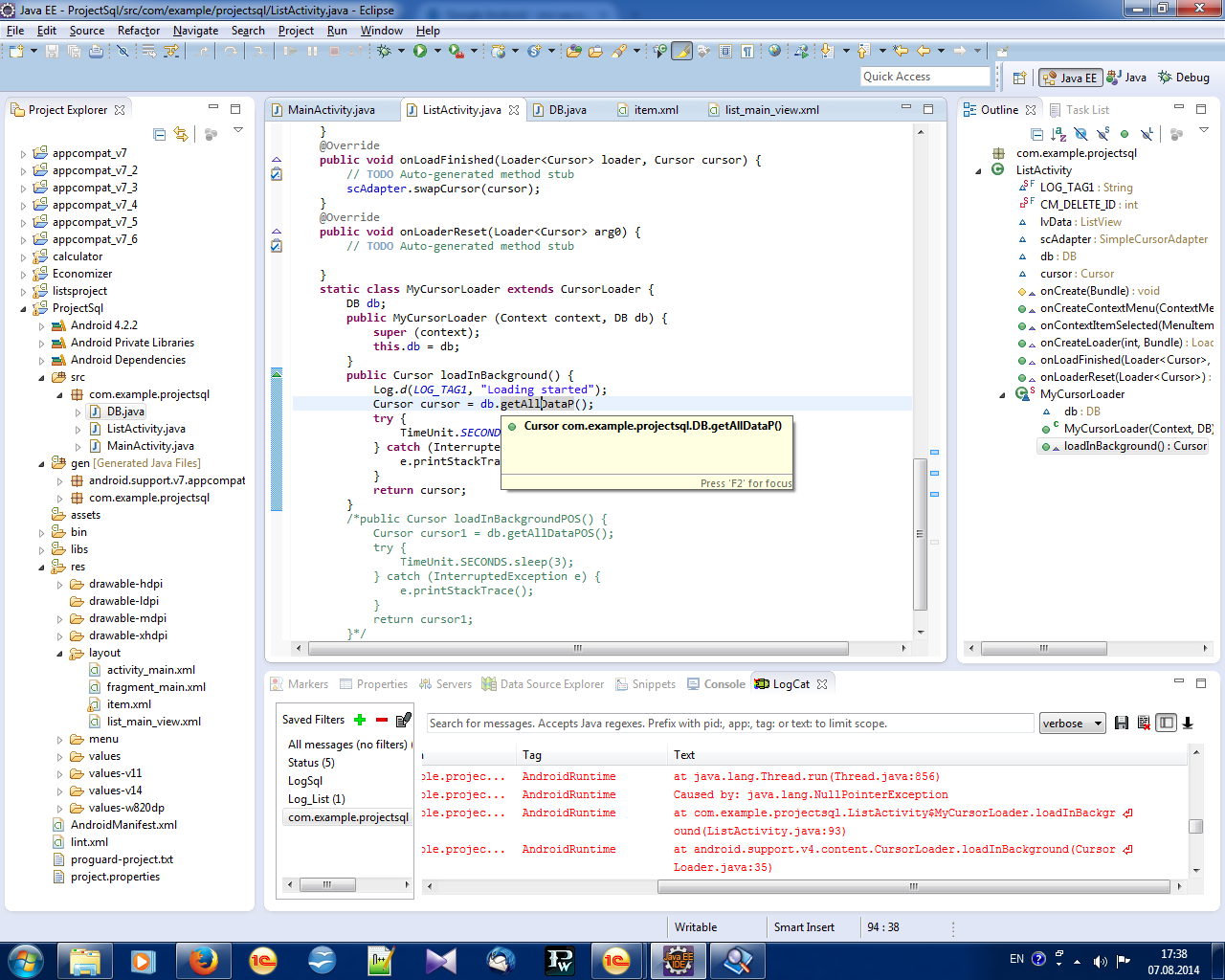1225x980 pixels.
Task: Click the LogCat message search field
Action: pyautogui.click(x=730, y=724)
